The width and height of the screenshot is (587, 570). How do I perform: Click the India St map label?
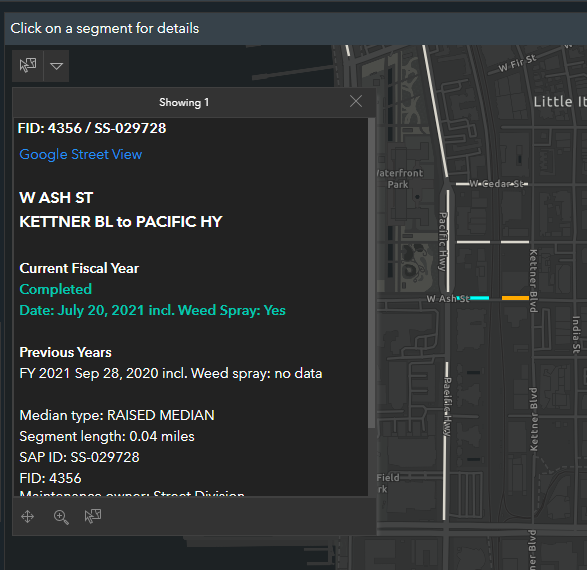click(x=576, y=335)
